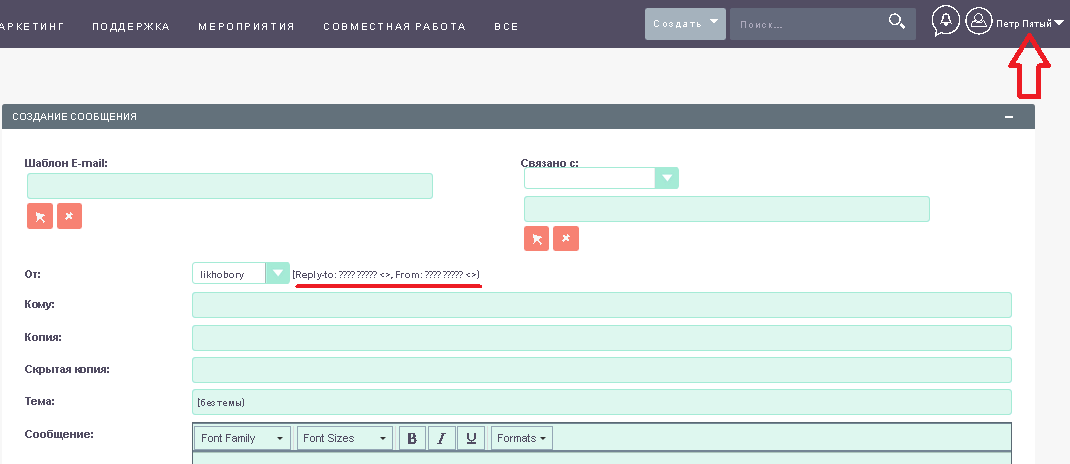Click the Копия field
1070x464 pixels.
point(602,338)
